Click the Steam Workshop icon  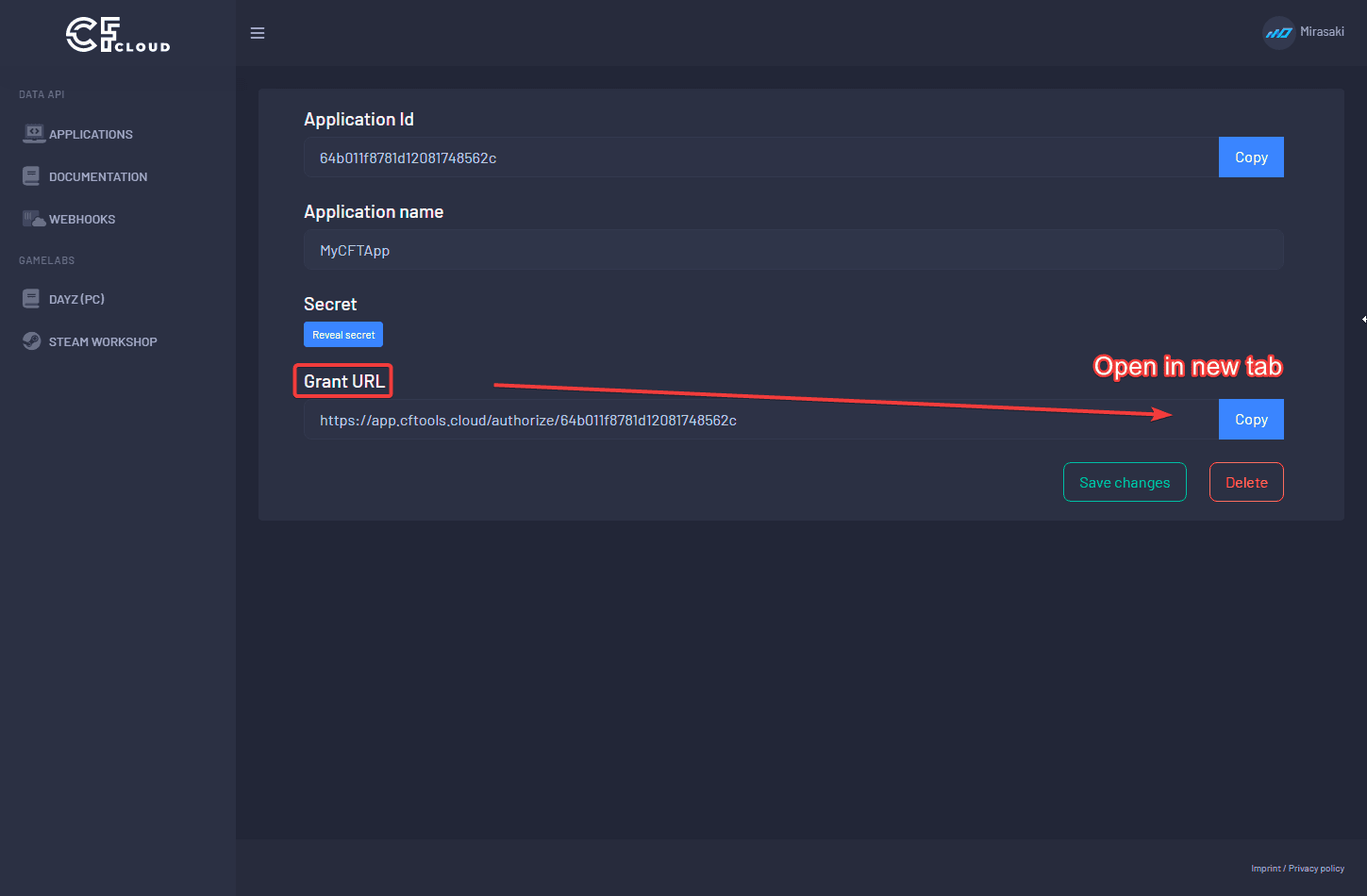(32, 341)
